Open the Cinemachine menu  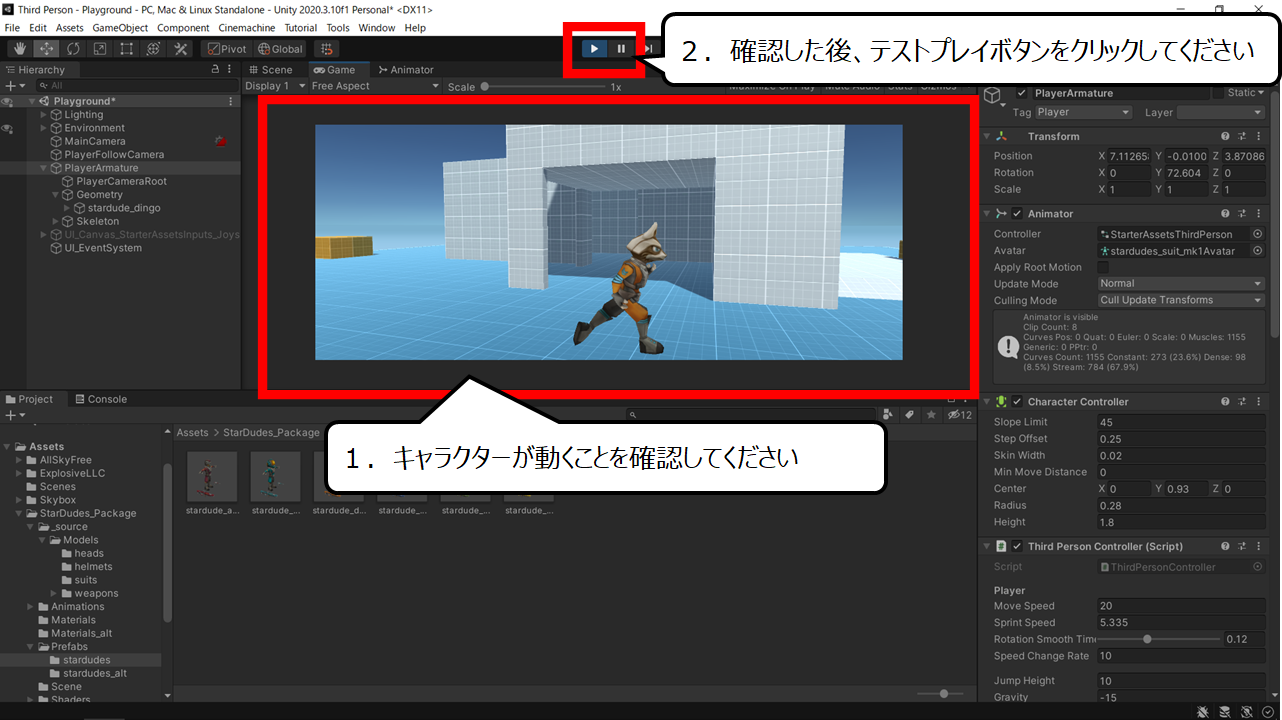pyautogui.click(x=246, y=28)
